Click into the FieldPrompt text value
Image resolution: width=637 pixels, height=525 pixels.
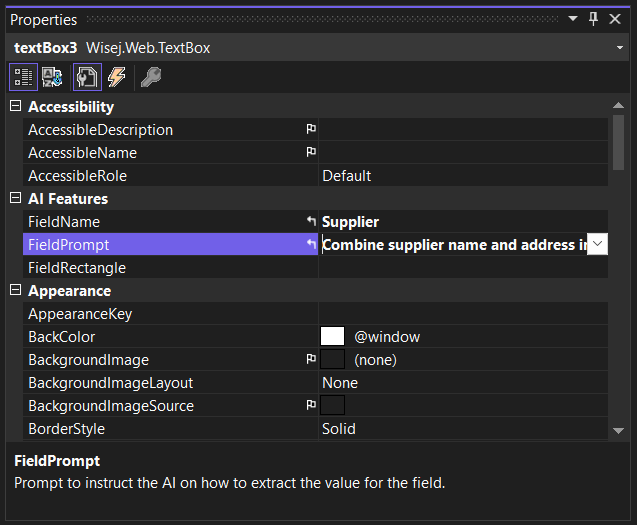click(x=453, y=245)
